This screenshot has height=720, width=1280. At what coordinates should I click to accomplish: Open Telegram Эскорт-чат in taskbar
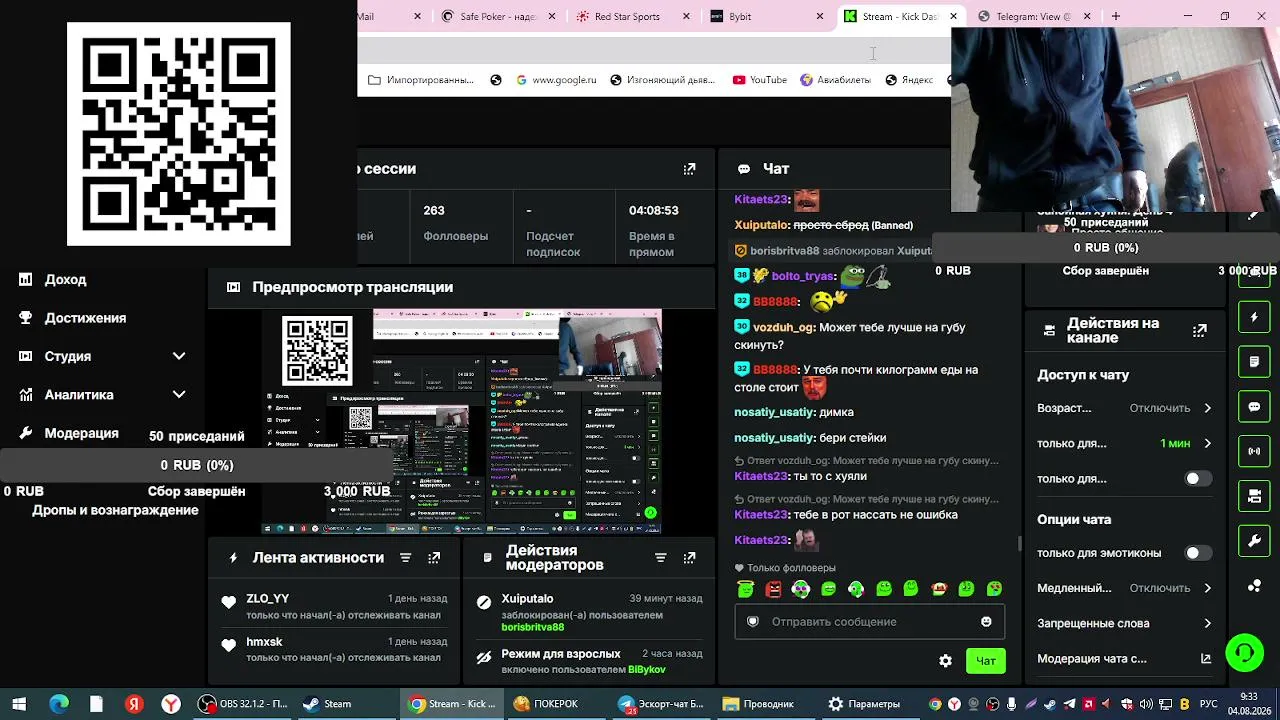click(x=660, y=704)
